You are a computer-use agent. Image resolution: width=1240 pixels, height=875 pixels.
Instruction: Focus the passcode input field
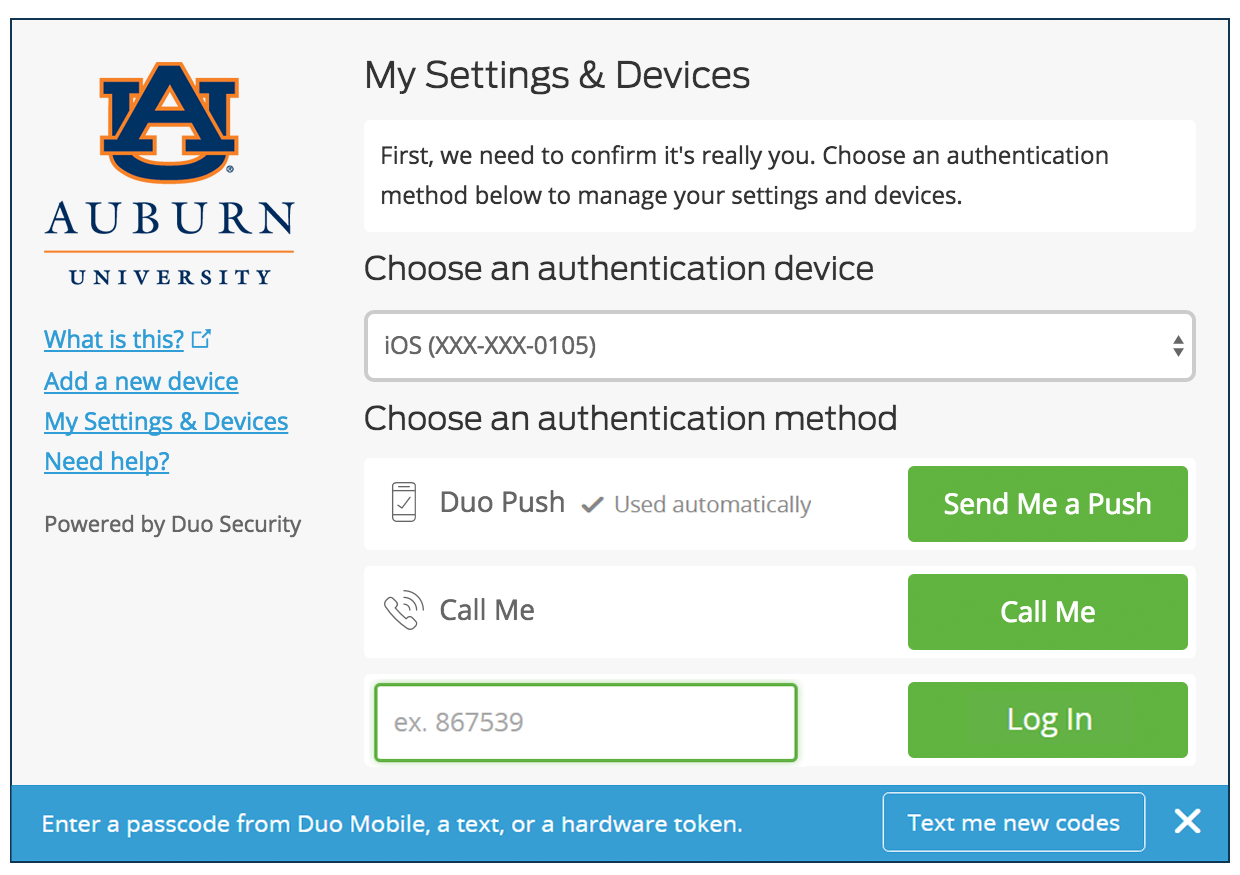[x=586, y=722]
